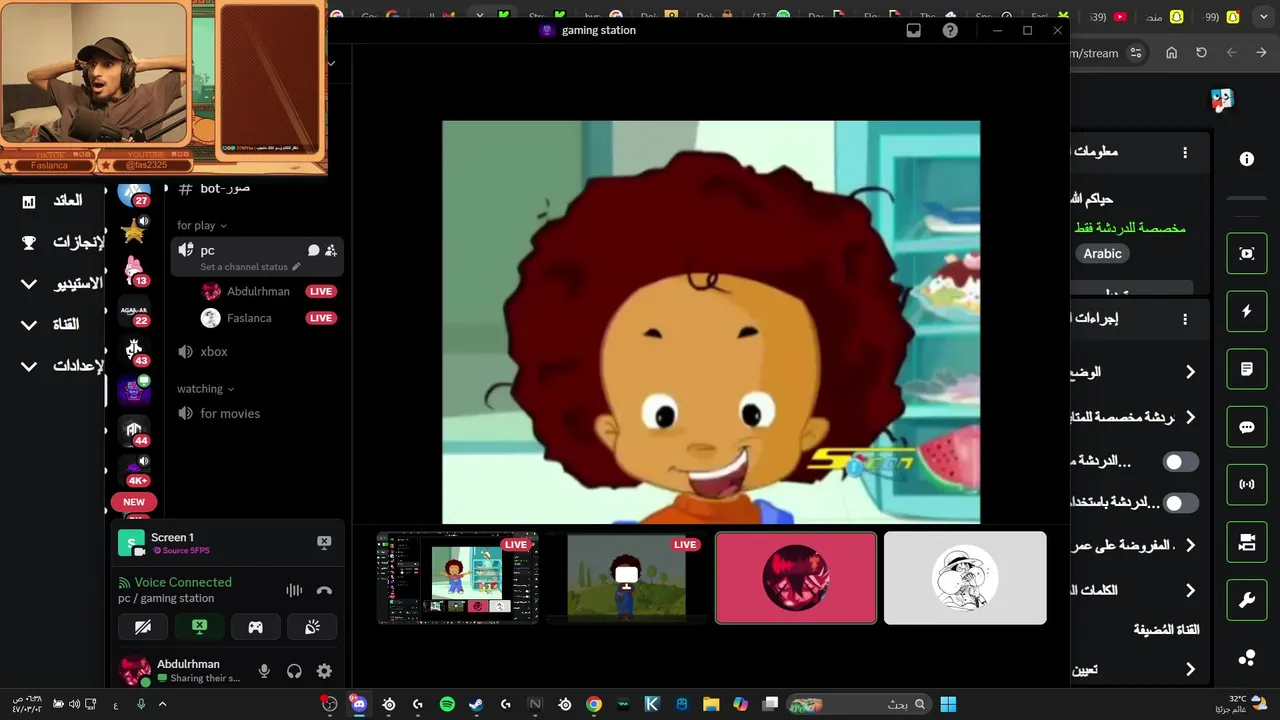Open three-dot menu for معلومات panel
The image size is (1280, 720).
click(1185, 153)
